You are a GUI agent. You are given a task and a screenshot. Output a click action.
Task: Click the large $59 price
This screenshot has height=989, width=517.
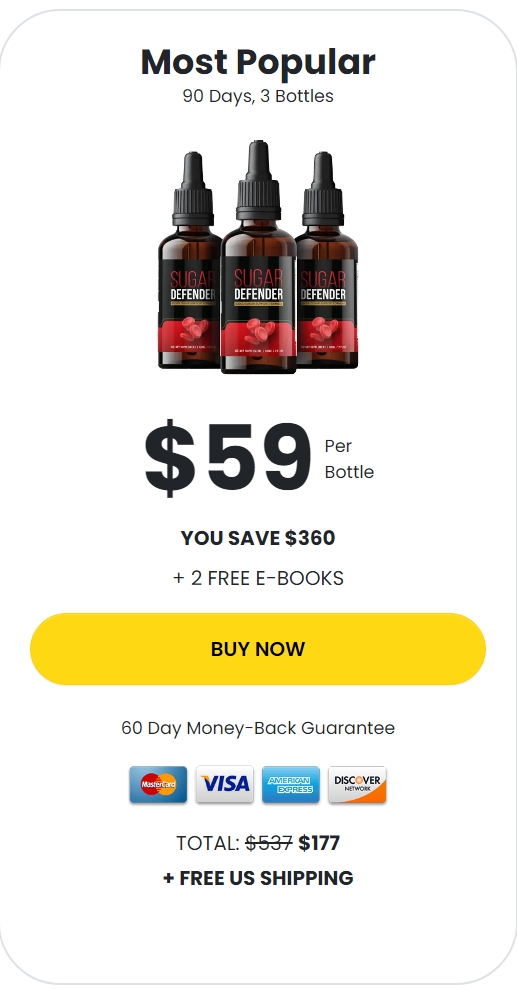coord(228,458)
